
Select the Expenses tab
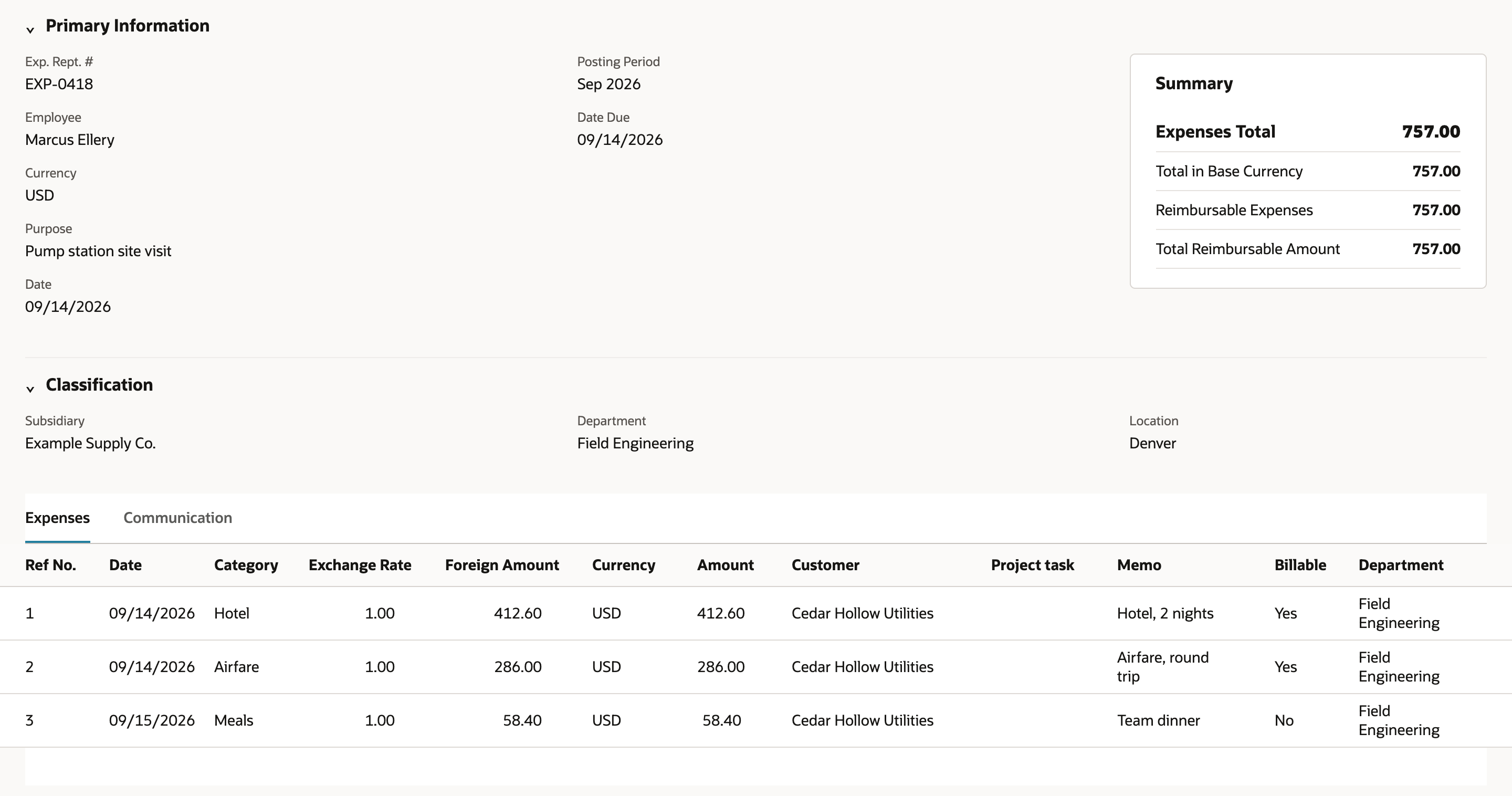pyautogui.click(x=58, y=518)
